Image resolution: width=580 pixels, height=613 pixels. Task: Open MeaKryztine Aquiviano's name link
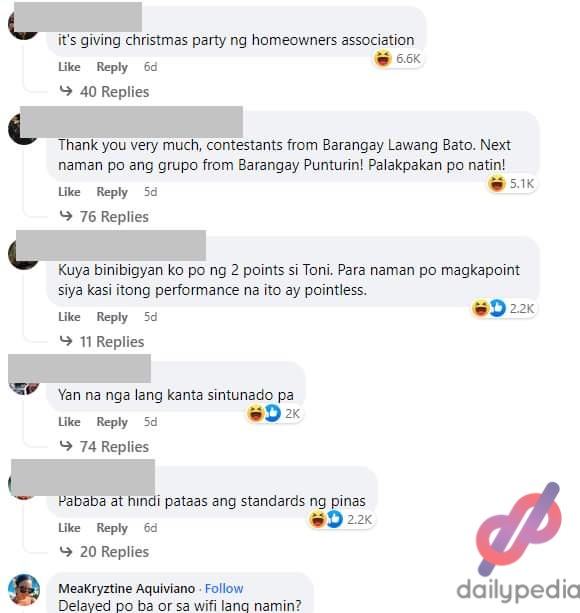pyautogui.click(x=127, y=588)
